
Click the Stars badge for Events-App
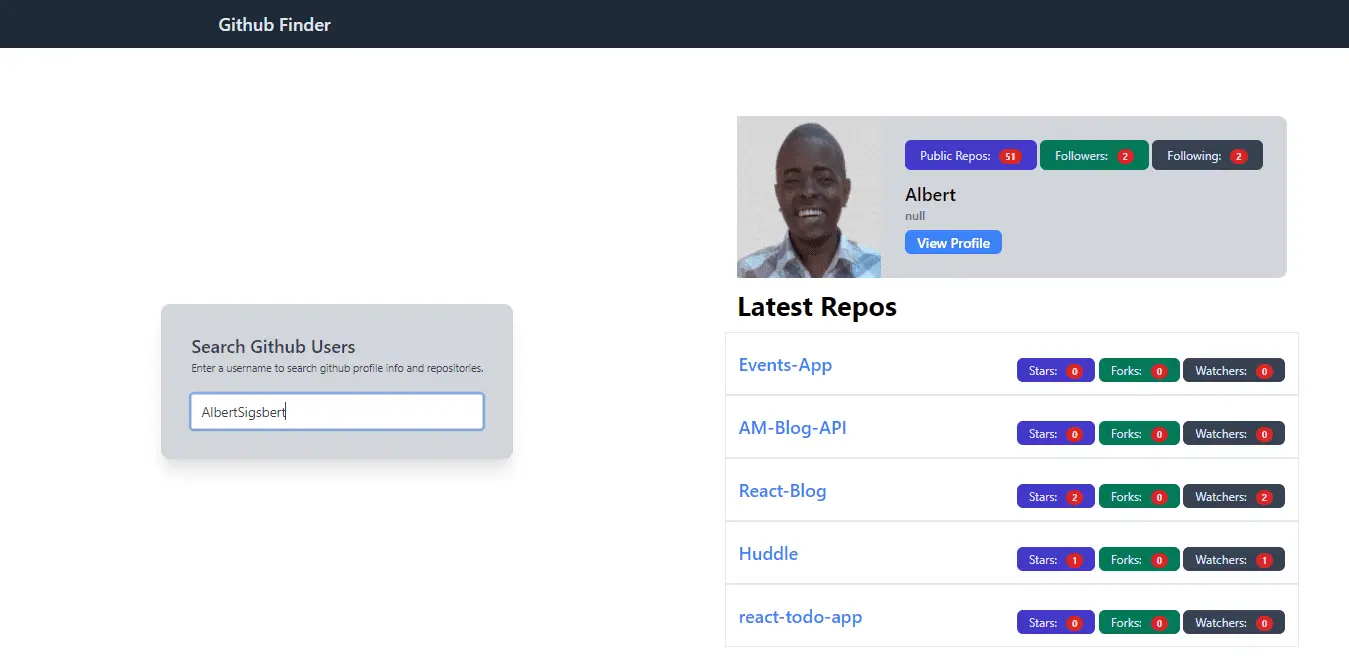pyautogui.click(x=1055, y=370)
